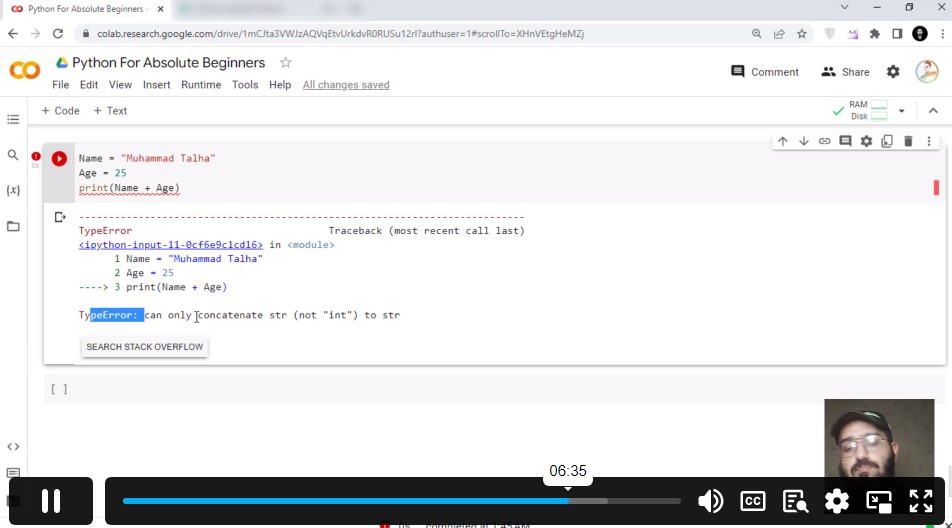Add a comment to the cell

[x=845, y=141]
